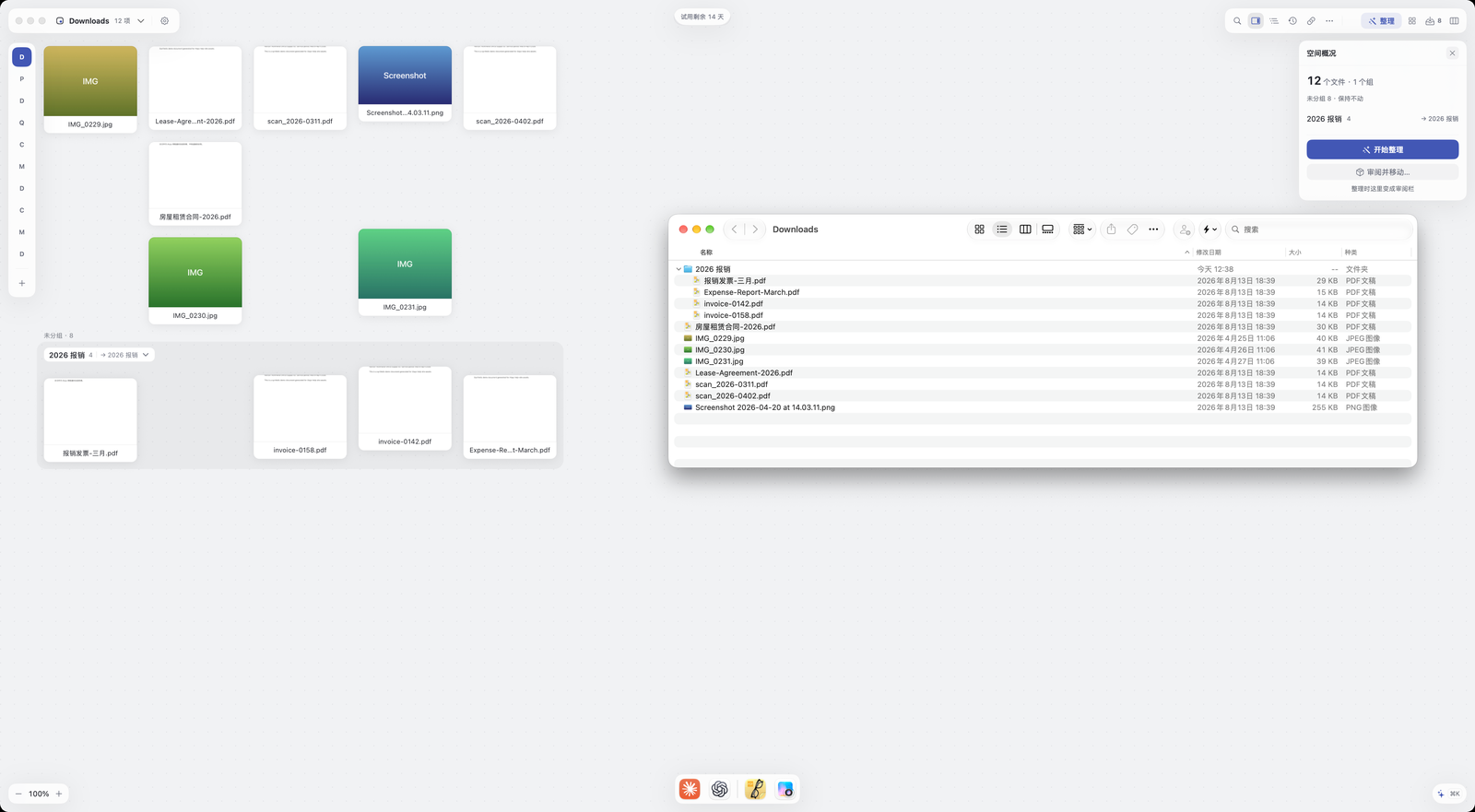Switch to the P space in the sidebar
Screen dimensions: 1475x812
coord(22,79)
